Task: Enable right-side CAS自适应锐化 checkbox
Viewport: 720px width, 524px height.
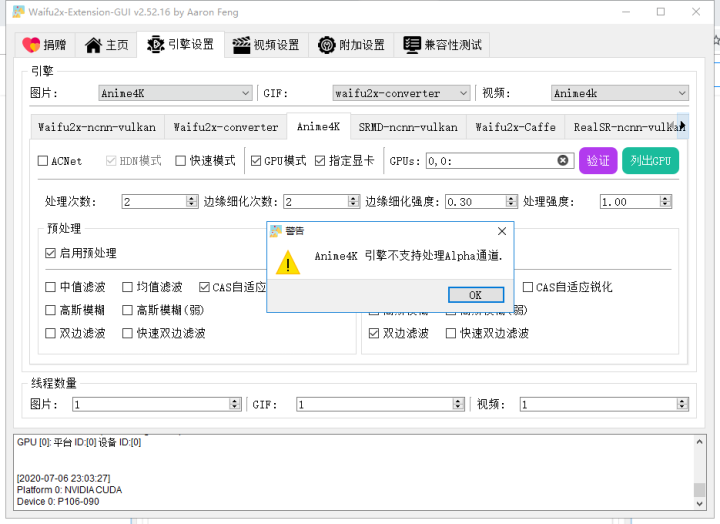Action: pos(528,287)
